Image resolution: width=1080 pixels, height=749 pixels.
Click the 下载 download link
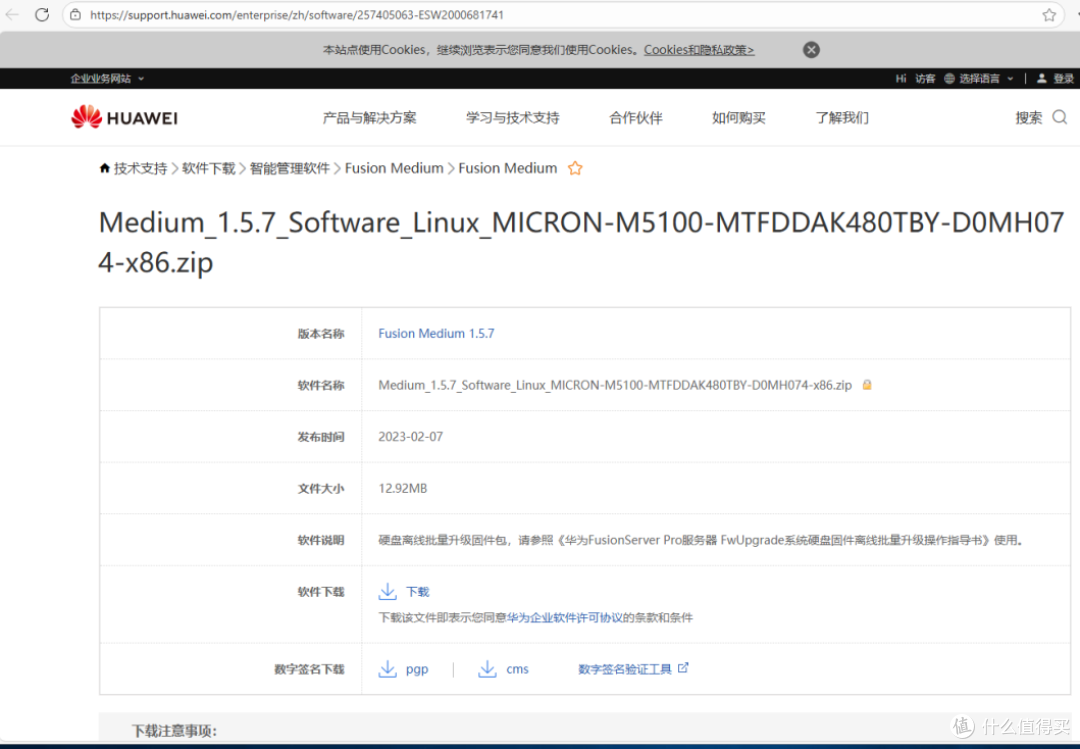coord(417,592)
